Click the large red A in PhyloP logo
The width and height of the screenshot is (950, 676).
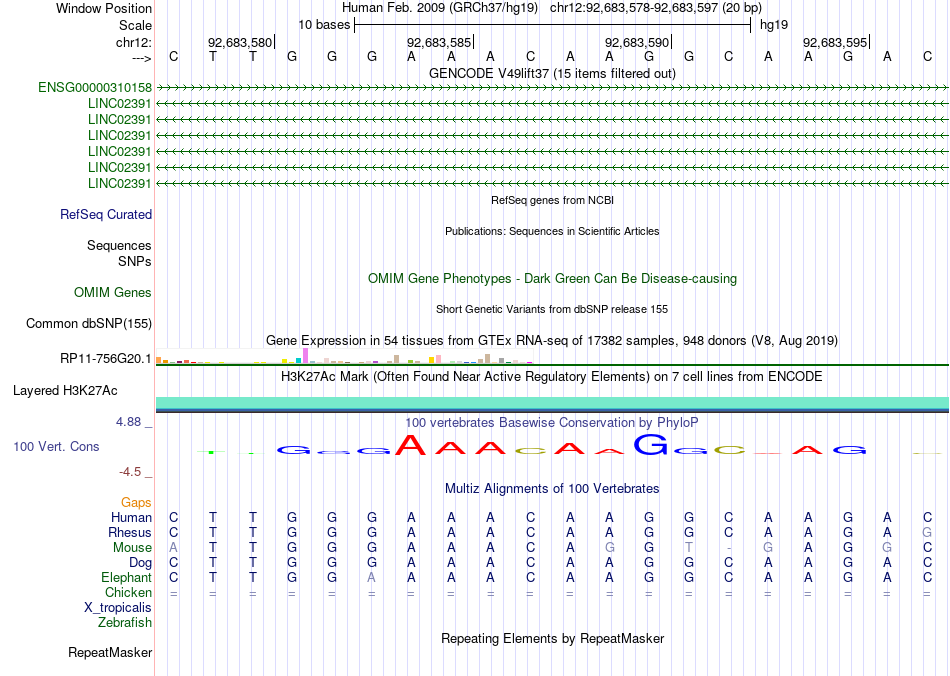click(x=411, y=445)
